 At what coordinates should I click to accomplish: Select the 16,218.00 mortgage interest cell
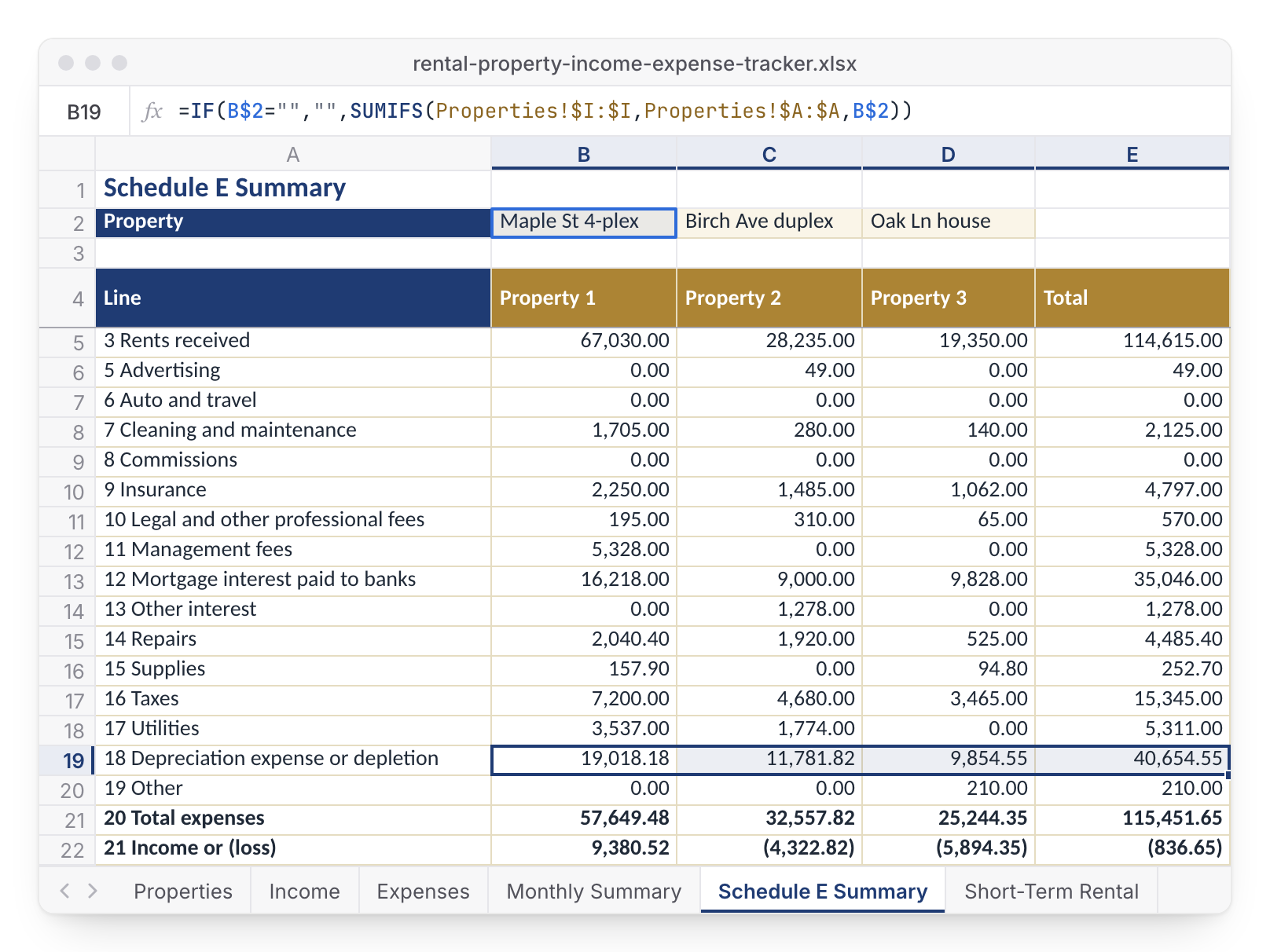[584, 580]
